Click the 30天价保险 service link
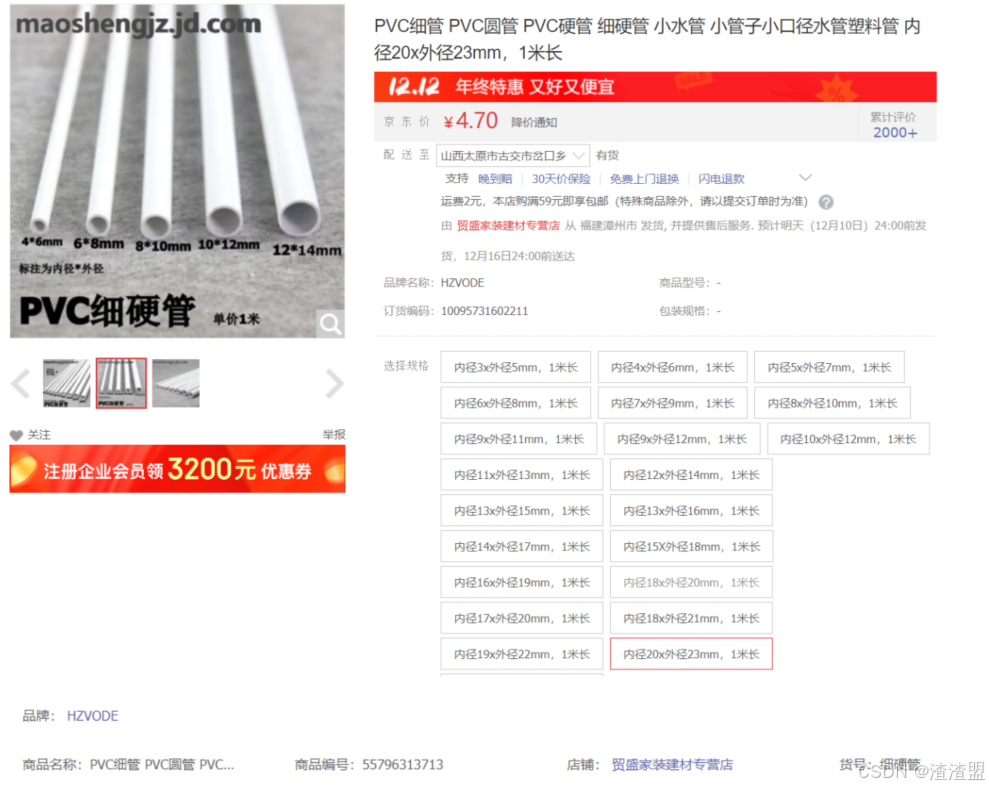 561,179
